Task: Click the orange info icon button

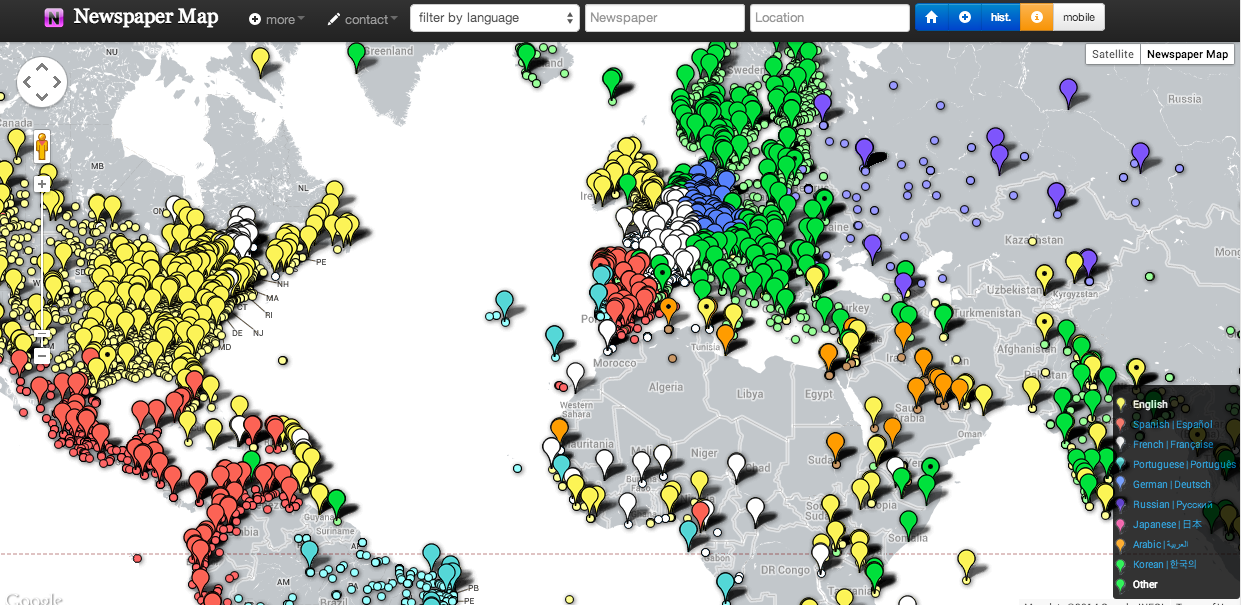Action: click(x=1036, y=18)
